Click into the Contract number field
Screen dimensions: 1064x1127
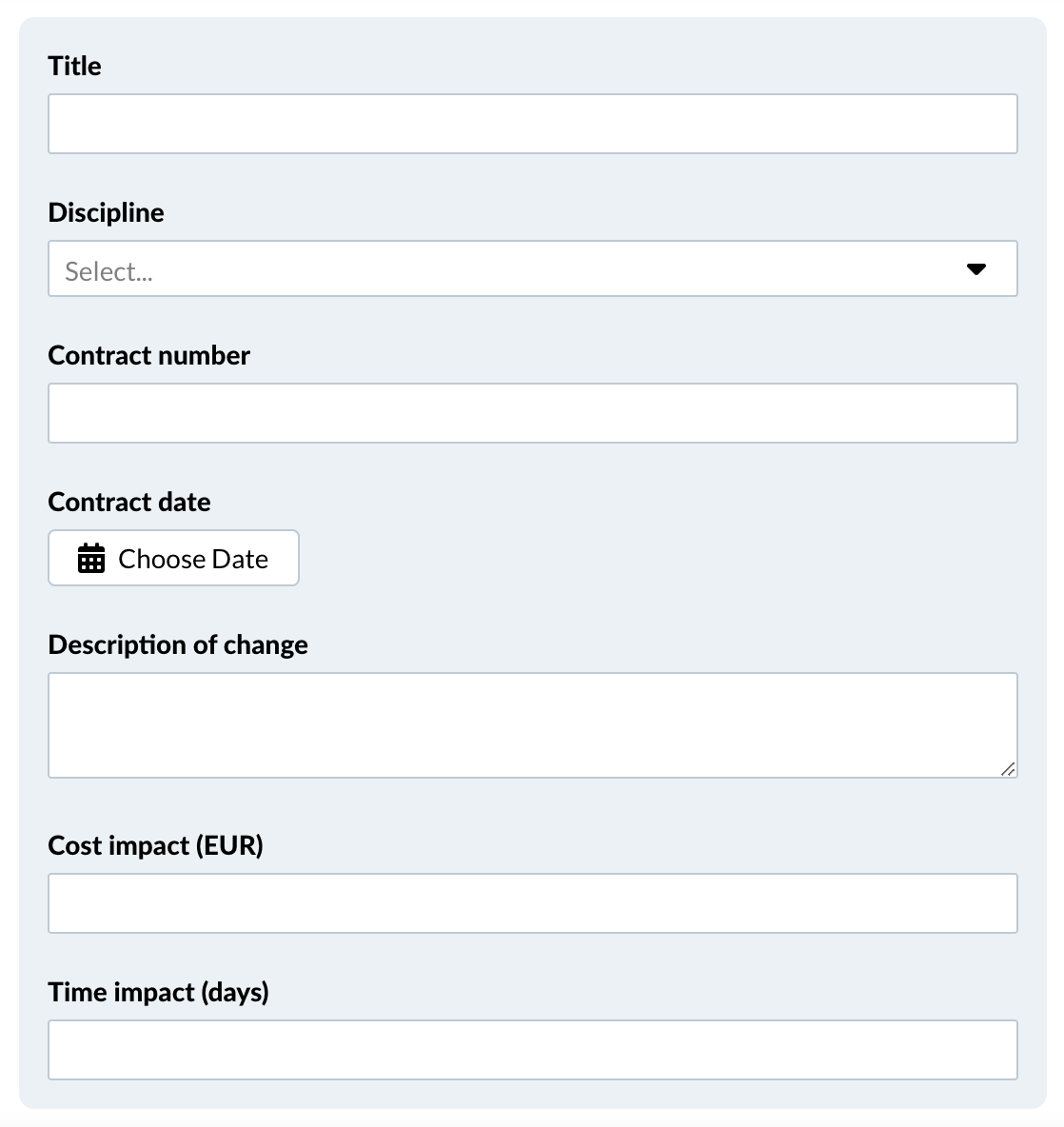pyautogui.click(x=532, y=413)
